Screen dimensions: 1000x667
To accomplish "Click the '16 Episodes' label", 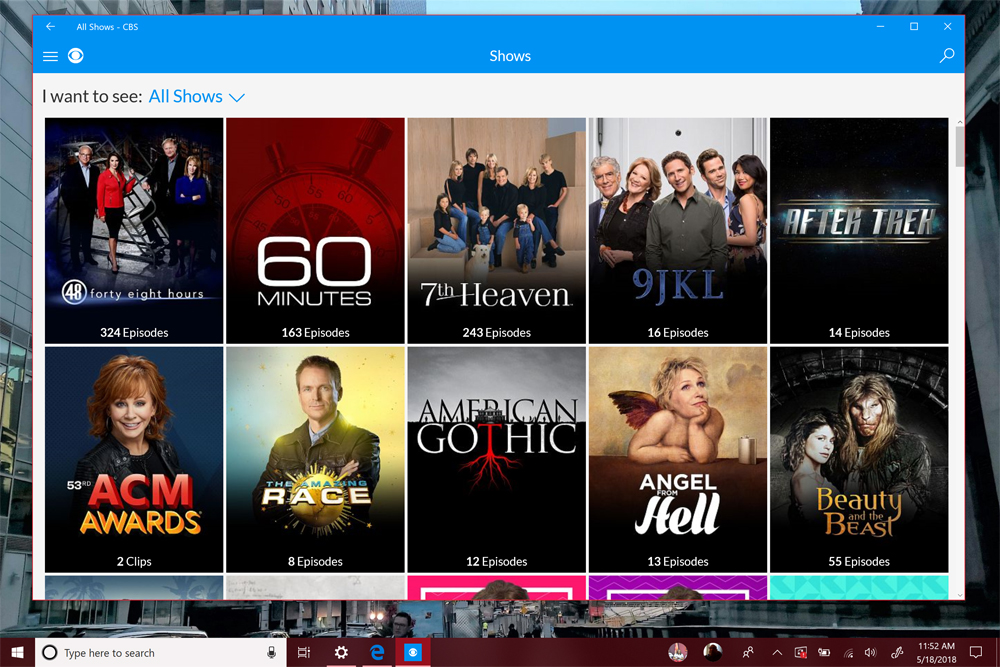I will click(677, 333).
